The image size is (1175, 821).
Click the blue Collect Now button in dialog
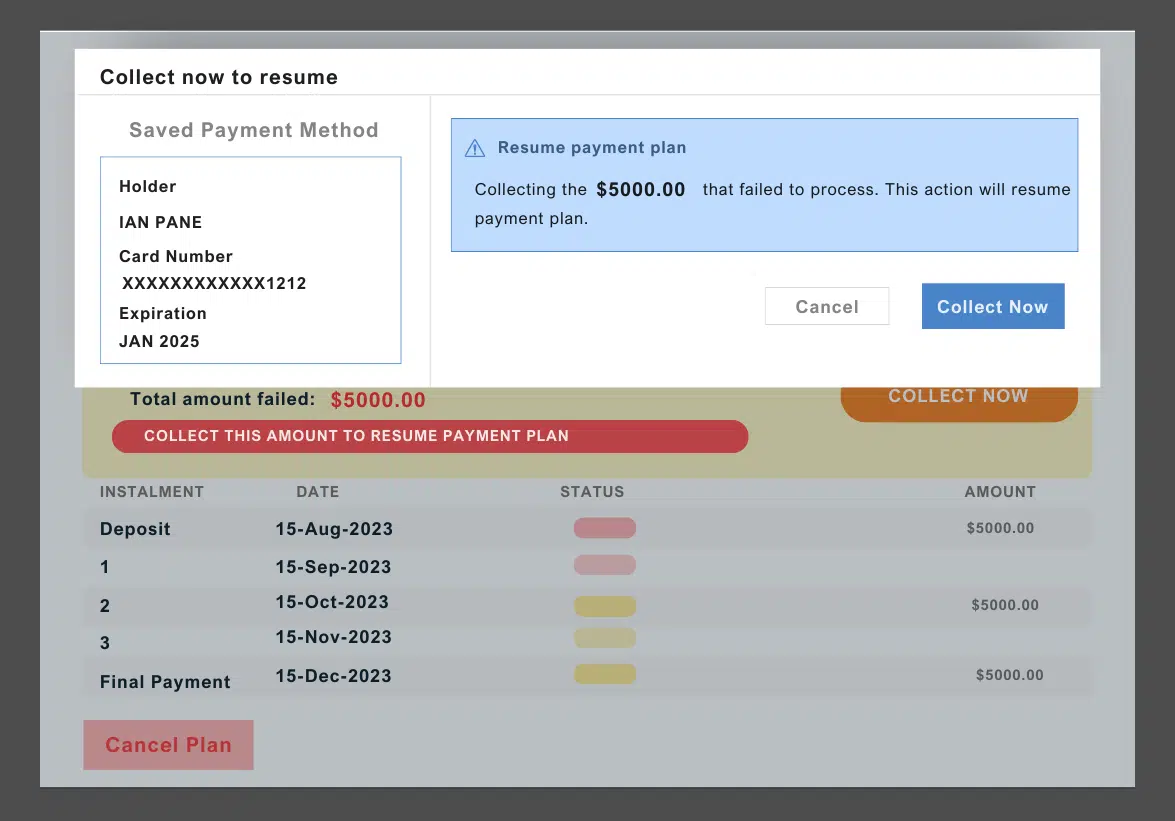(x=993, y=306)
